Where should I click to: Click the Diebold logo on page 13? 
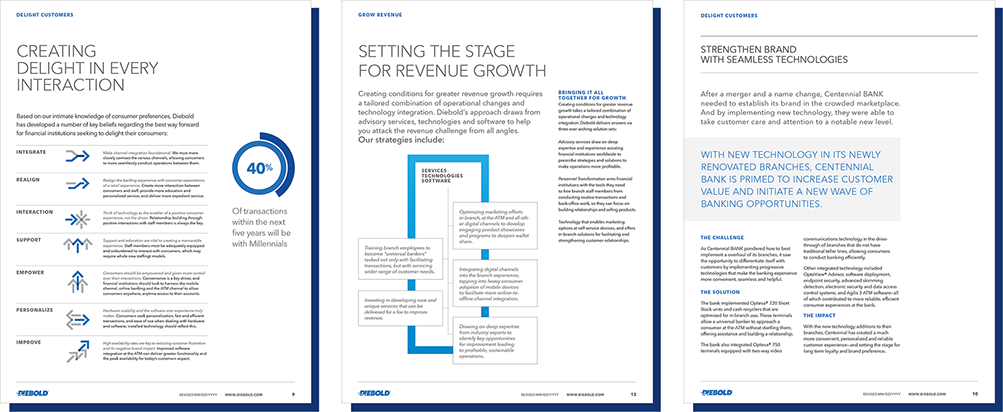click(375, 393)
